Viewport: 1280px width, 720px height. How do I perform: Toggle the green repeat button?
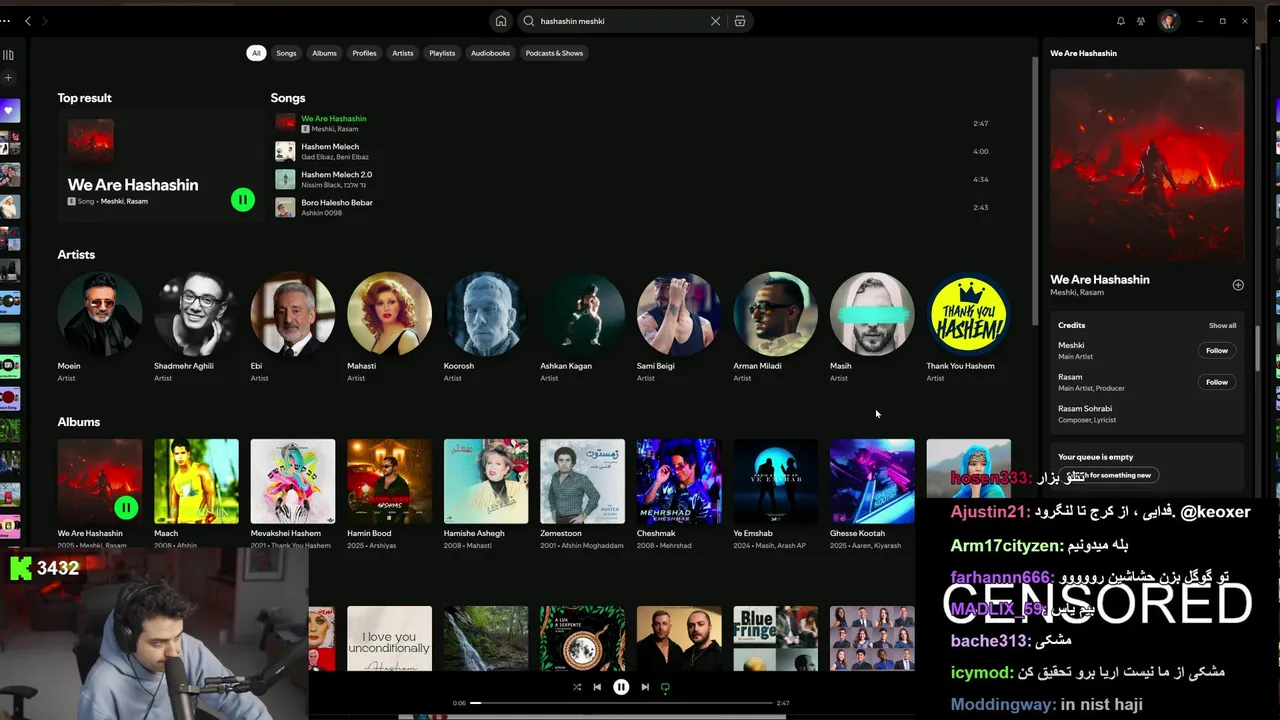(x=665, y=687)
